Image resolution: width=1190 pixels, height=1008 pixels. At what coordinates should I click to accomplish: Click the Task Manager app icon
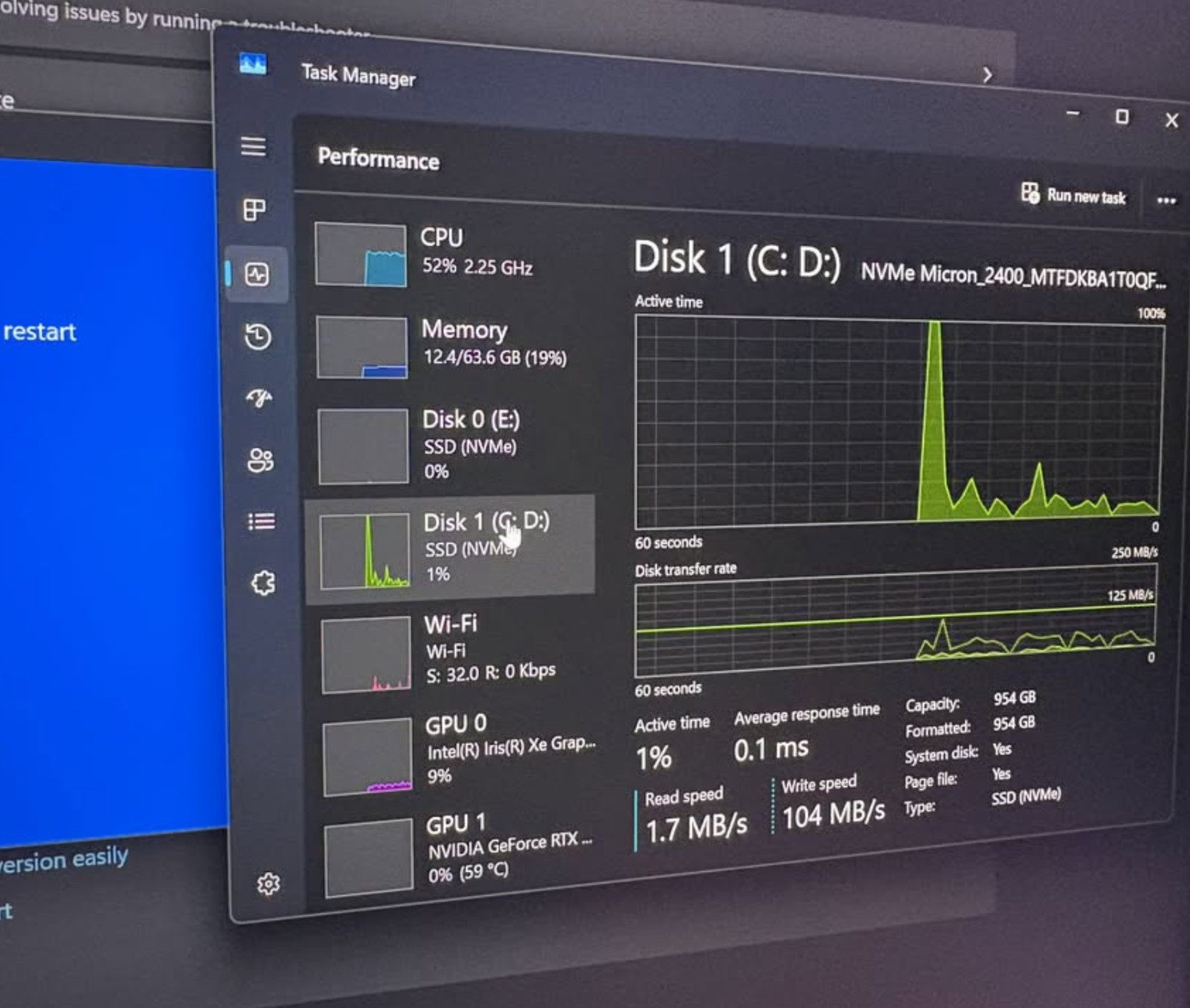[253, 64]
